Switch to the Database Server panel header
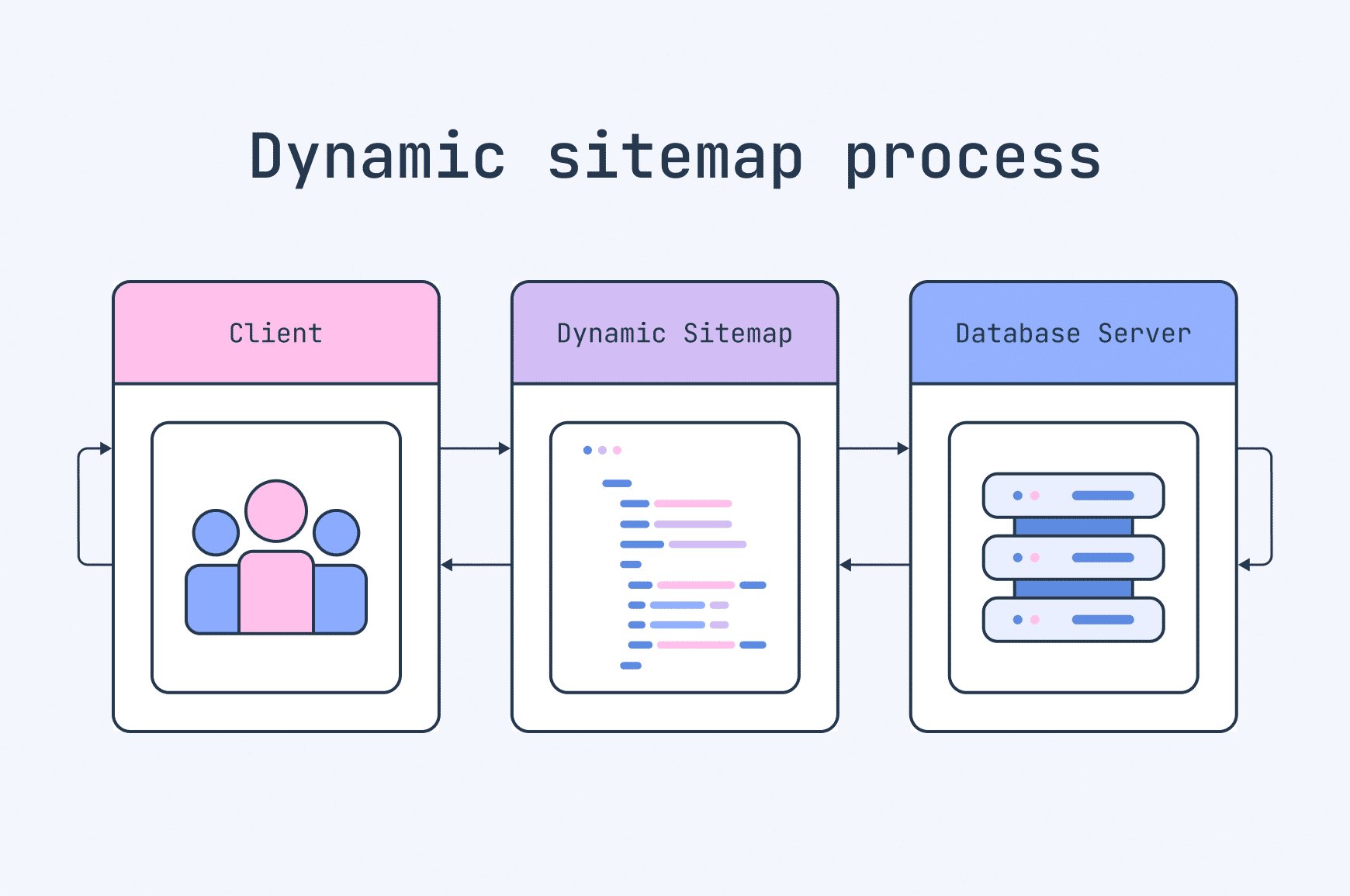The width and height of the screenshot is (1350, 896). tap(1073, 333)
